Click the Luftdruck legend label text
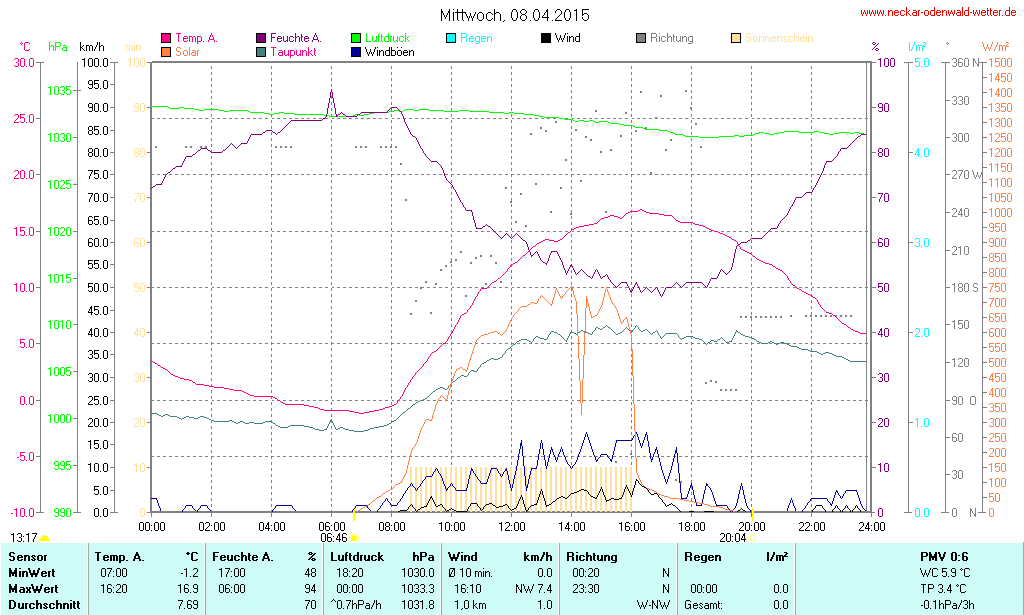 pos(387,39)
